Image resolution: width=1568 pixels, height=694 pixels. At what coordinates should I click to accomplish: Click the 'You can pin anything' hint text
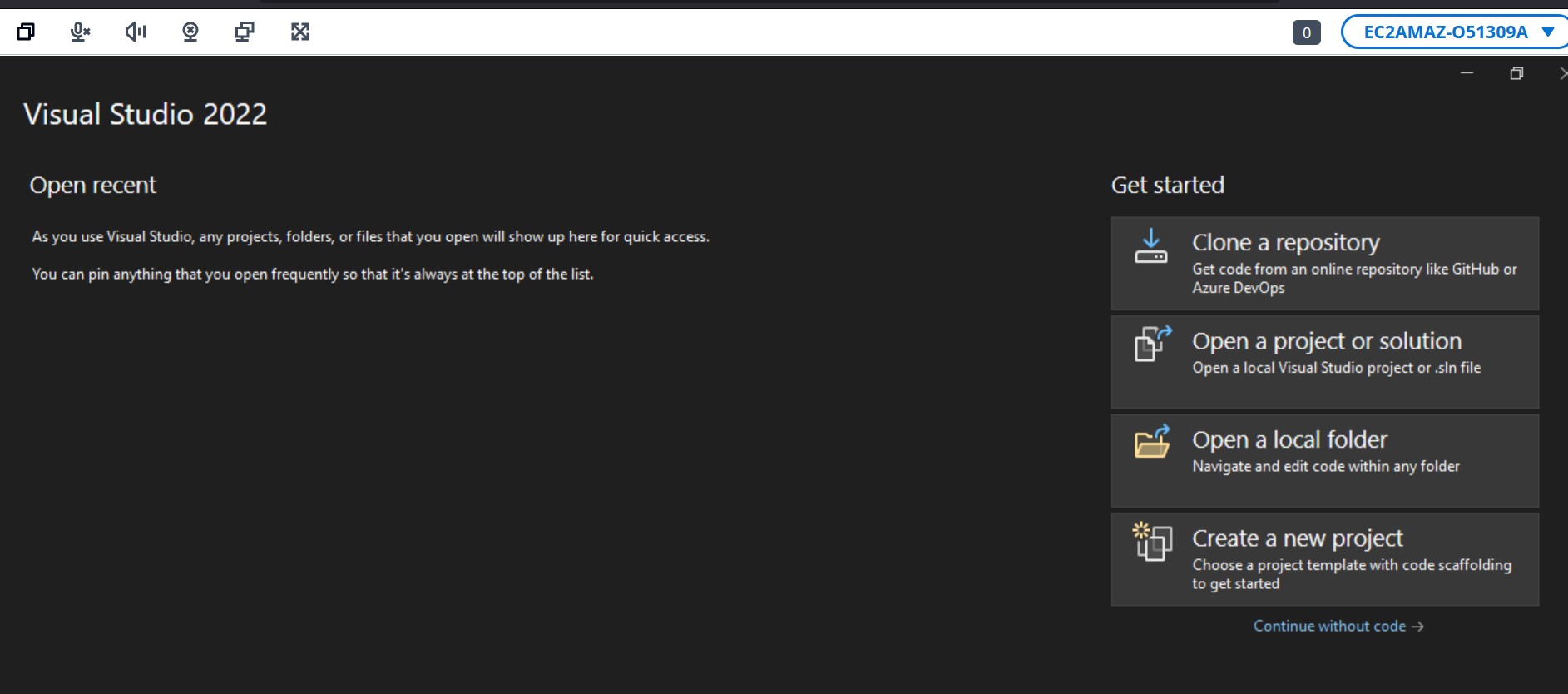(x=313, y=274)
